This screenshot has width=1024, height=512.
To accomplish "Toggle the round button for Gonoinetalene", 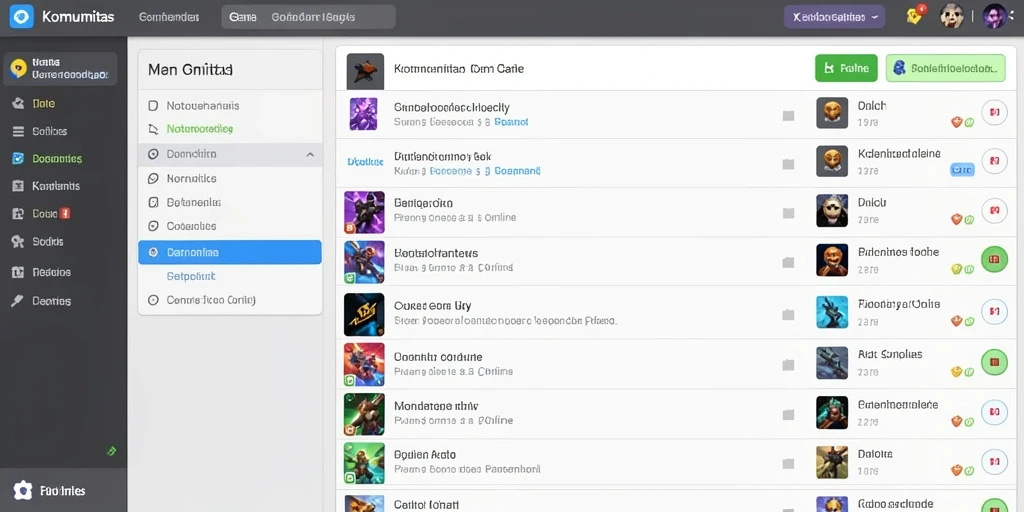I will pos(995,412).
